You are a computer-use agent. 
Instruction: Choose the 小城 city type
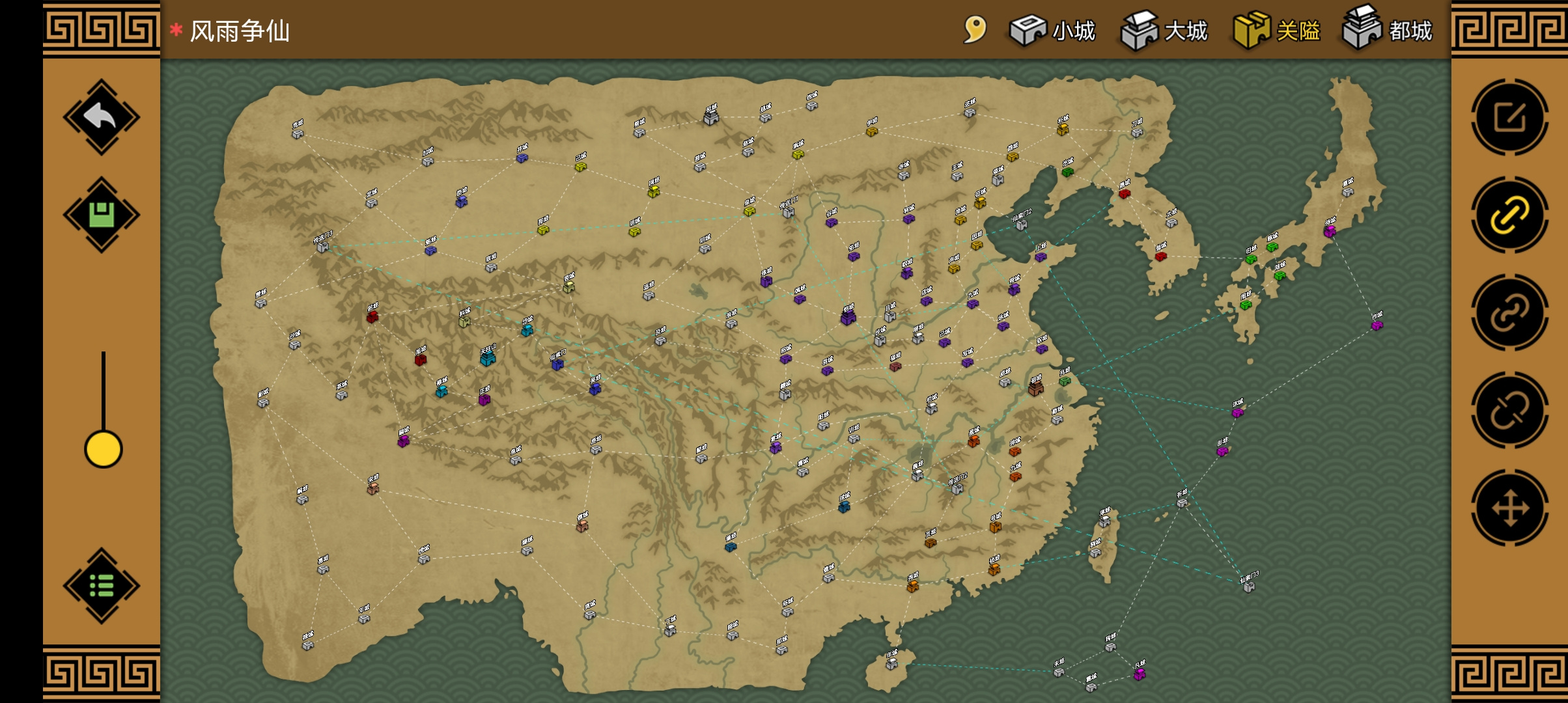point(1052,30)
